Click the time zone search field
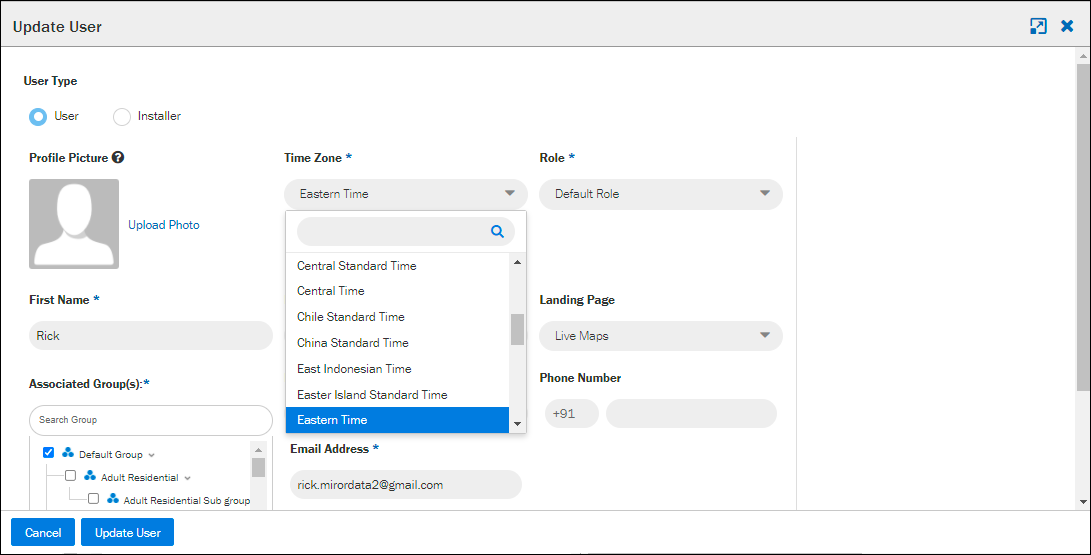 tap(406, 232)
